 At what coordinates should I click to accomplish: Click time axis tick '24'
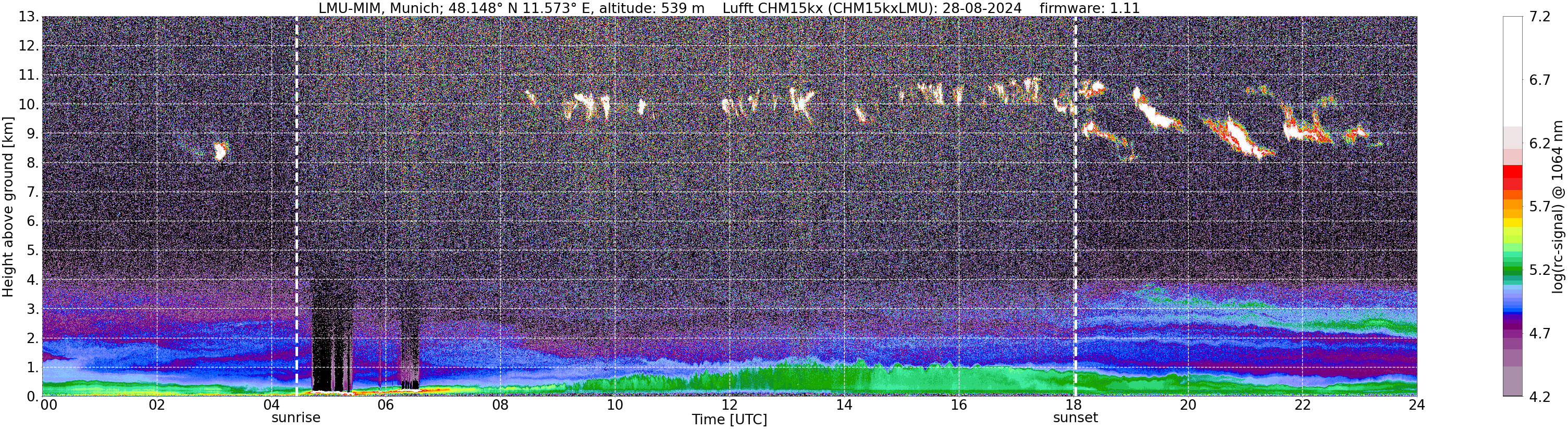pos(1417,405)
